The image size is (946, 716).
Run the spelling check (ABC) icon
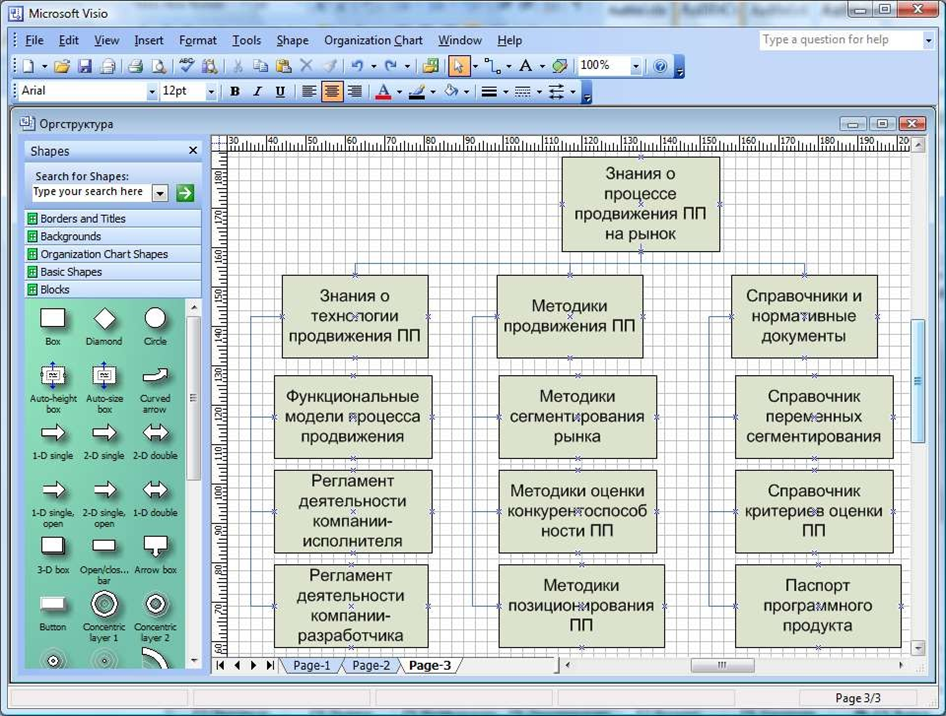click(186, 66)
